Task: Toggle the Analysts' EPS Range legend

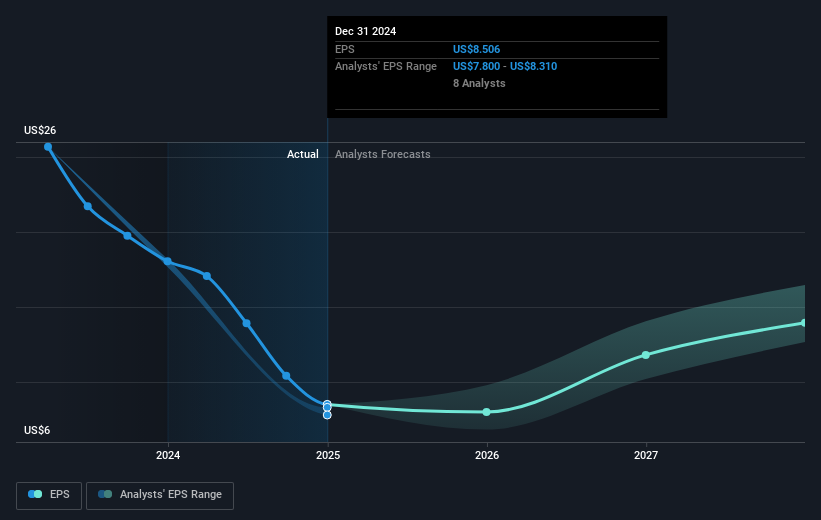Action: click(160, 495)
